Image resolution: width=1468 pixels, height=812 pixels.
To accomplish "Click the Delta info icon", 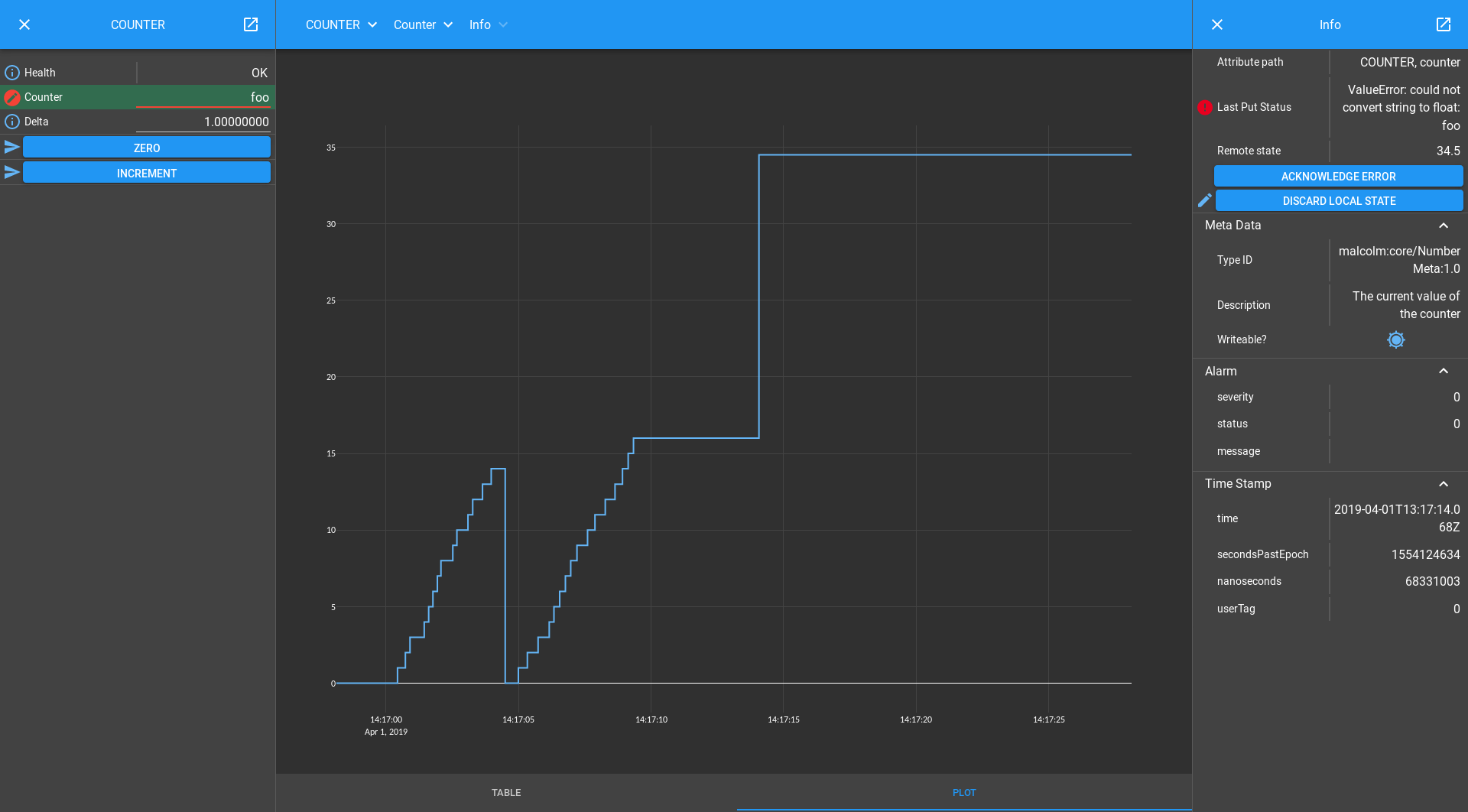I will pos(12,122).
